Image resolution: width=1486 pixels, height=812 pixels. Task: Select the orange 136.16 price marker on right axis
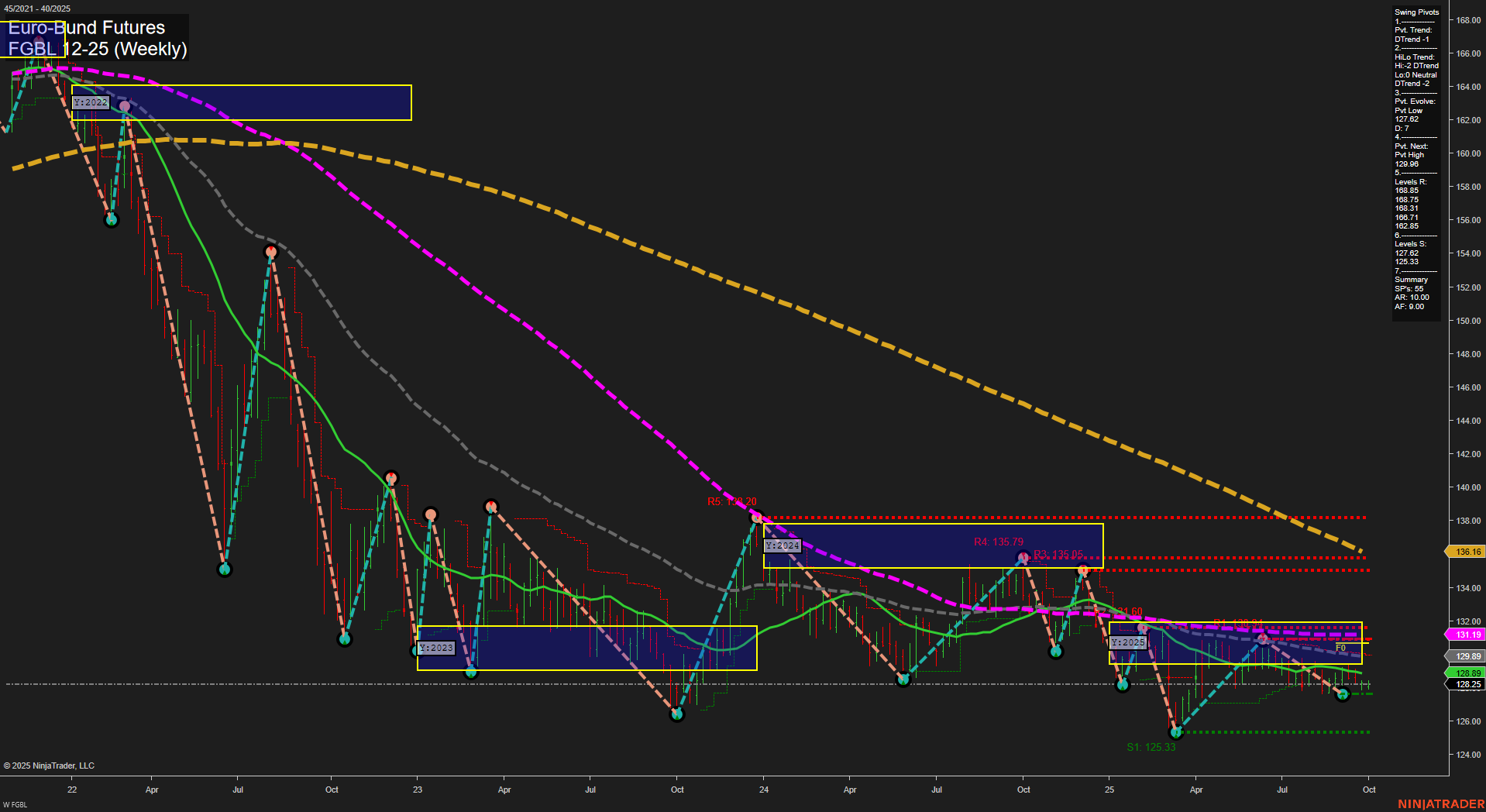coord(1465,552)
